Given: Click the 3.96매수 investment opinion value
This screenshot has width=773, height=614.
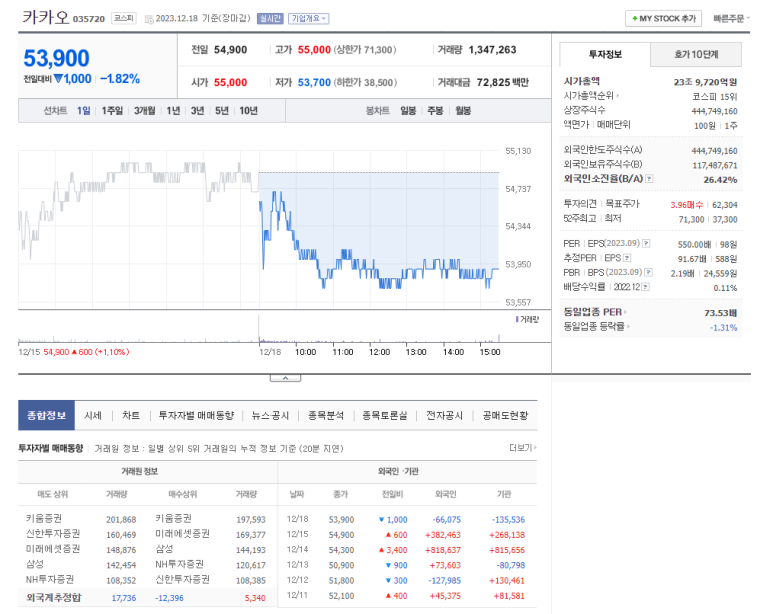Looking at the screenshot, I should click(x=686, y=205).
